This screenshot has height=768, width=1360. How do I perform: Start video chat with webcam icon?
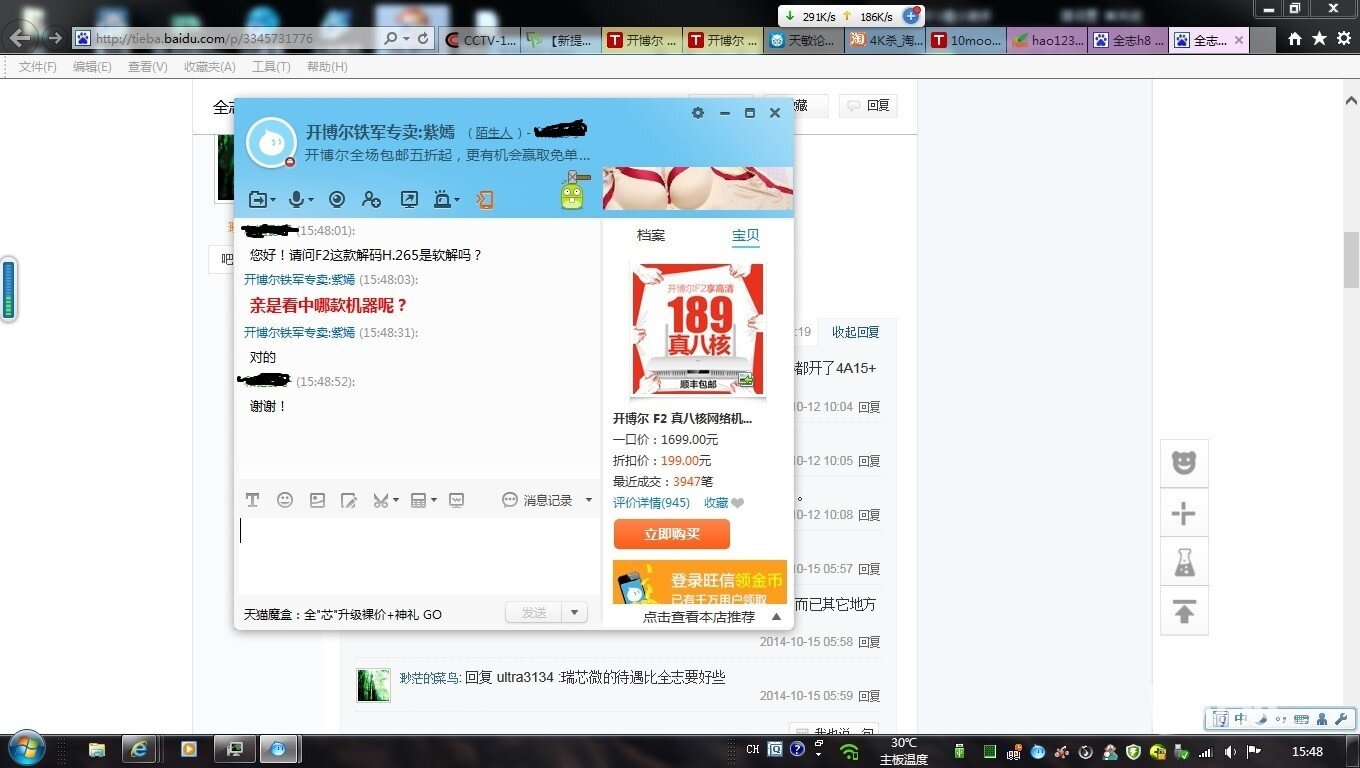pyautogui.click(x=337, y=199)
